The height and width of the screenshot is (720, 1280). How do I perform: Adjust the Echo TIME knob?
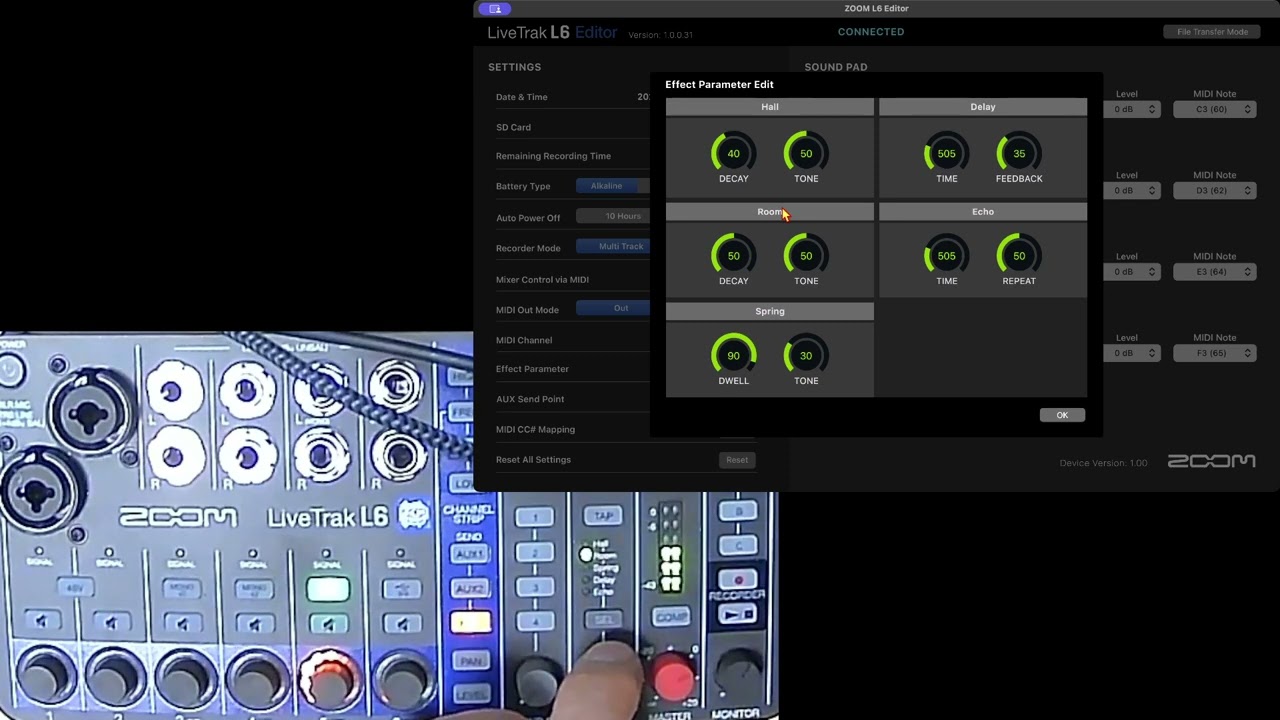[x=946, y=256]
